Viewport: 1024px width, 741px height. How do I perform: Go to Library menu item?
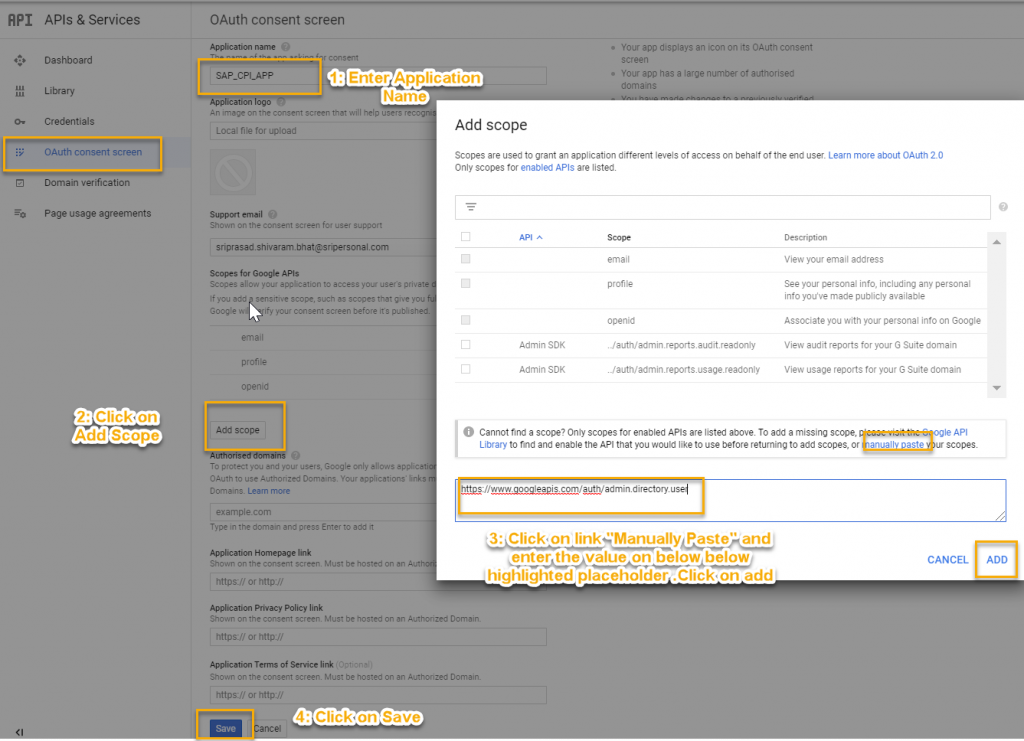[x=59, y=91]
